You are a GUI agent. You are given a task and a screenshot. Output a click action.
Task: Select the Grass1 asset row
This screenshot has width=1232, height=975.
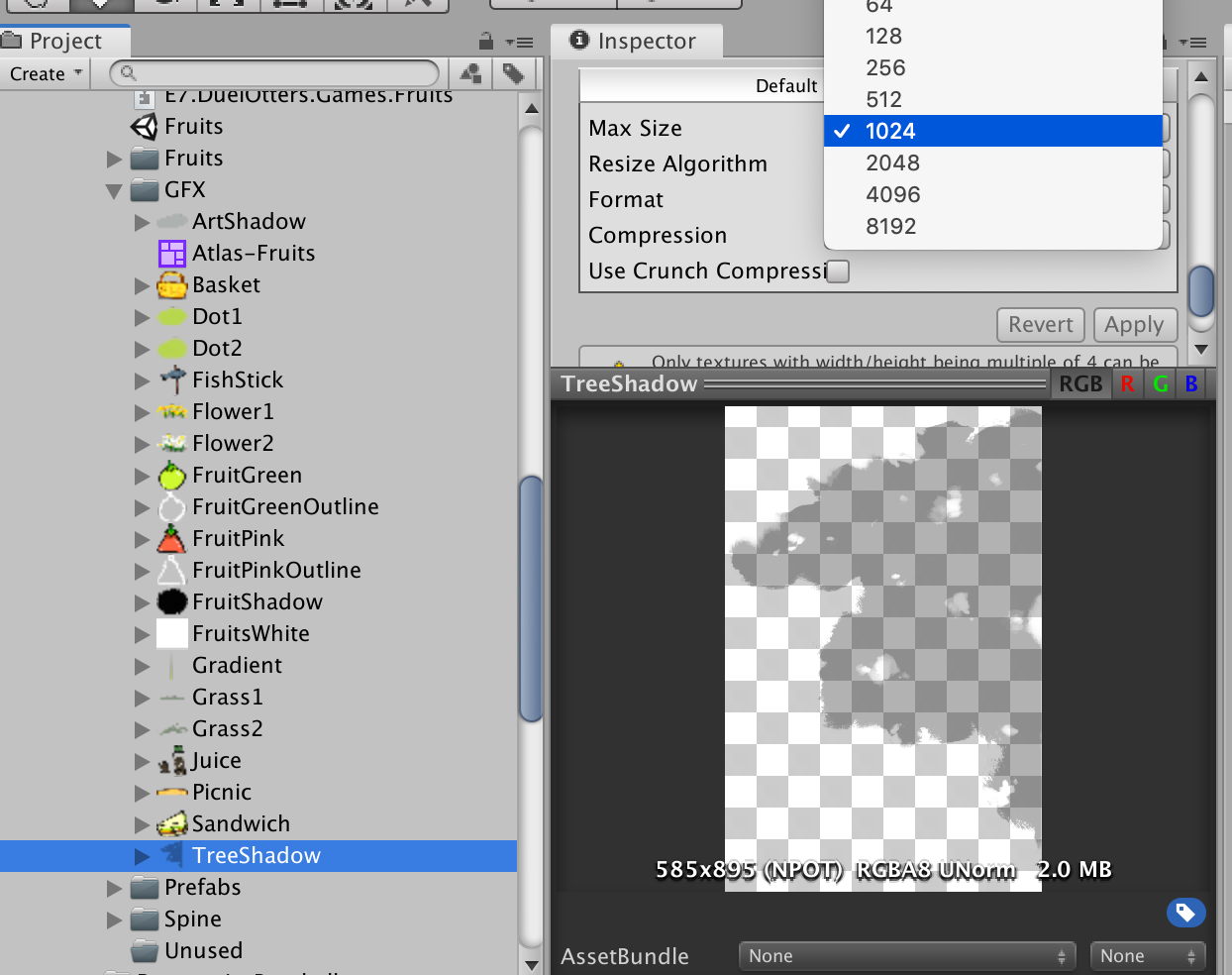(258, 698)
